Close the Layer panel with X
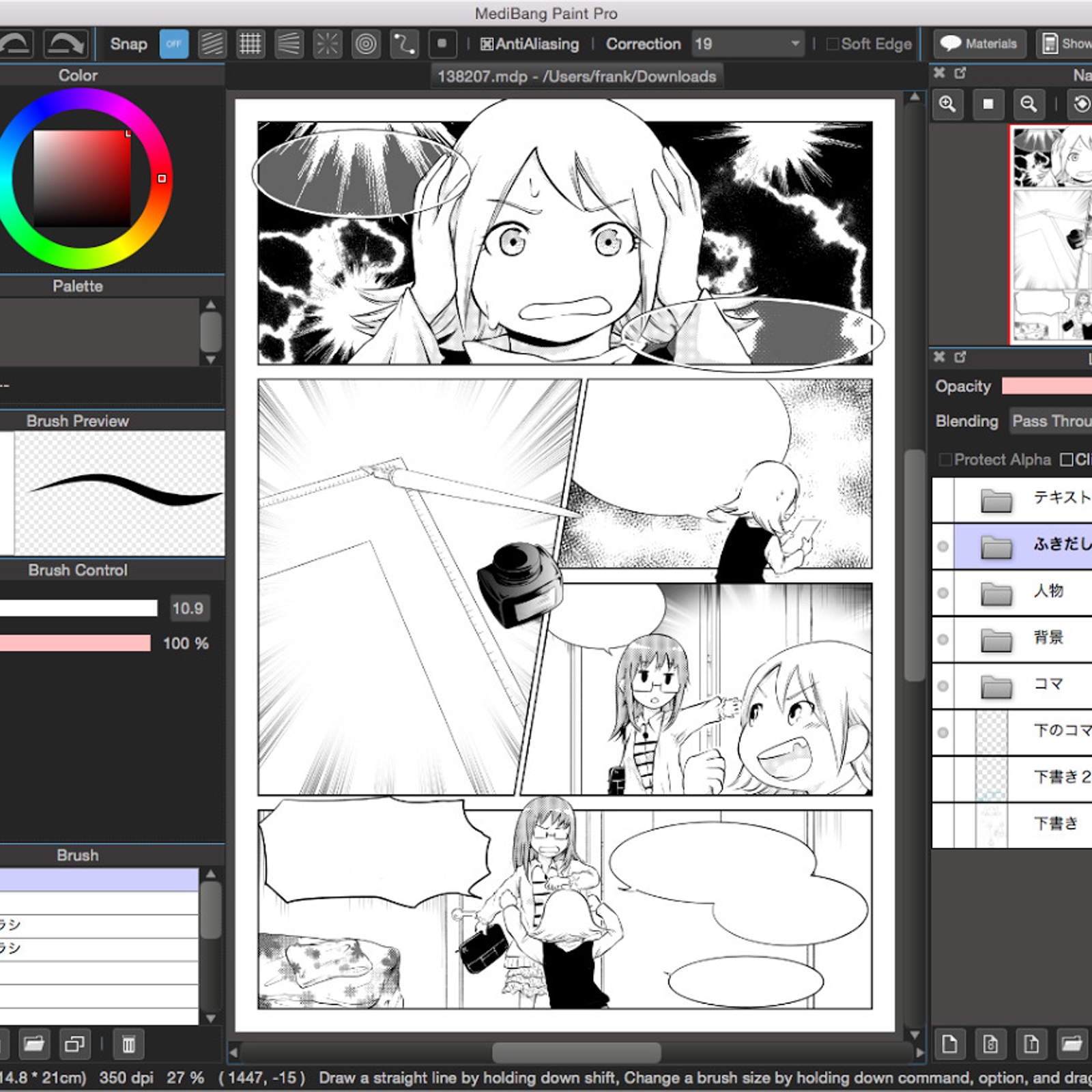Image resolution: width=1092 pixels, height=1092 pixels. [940, 356]
